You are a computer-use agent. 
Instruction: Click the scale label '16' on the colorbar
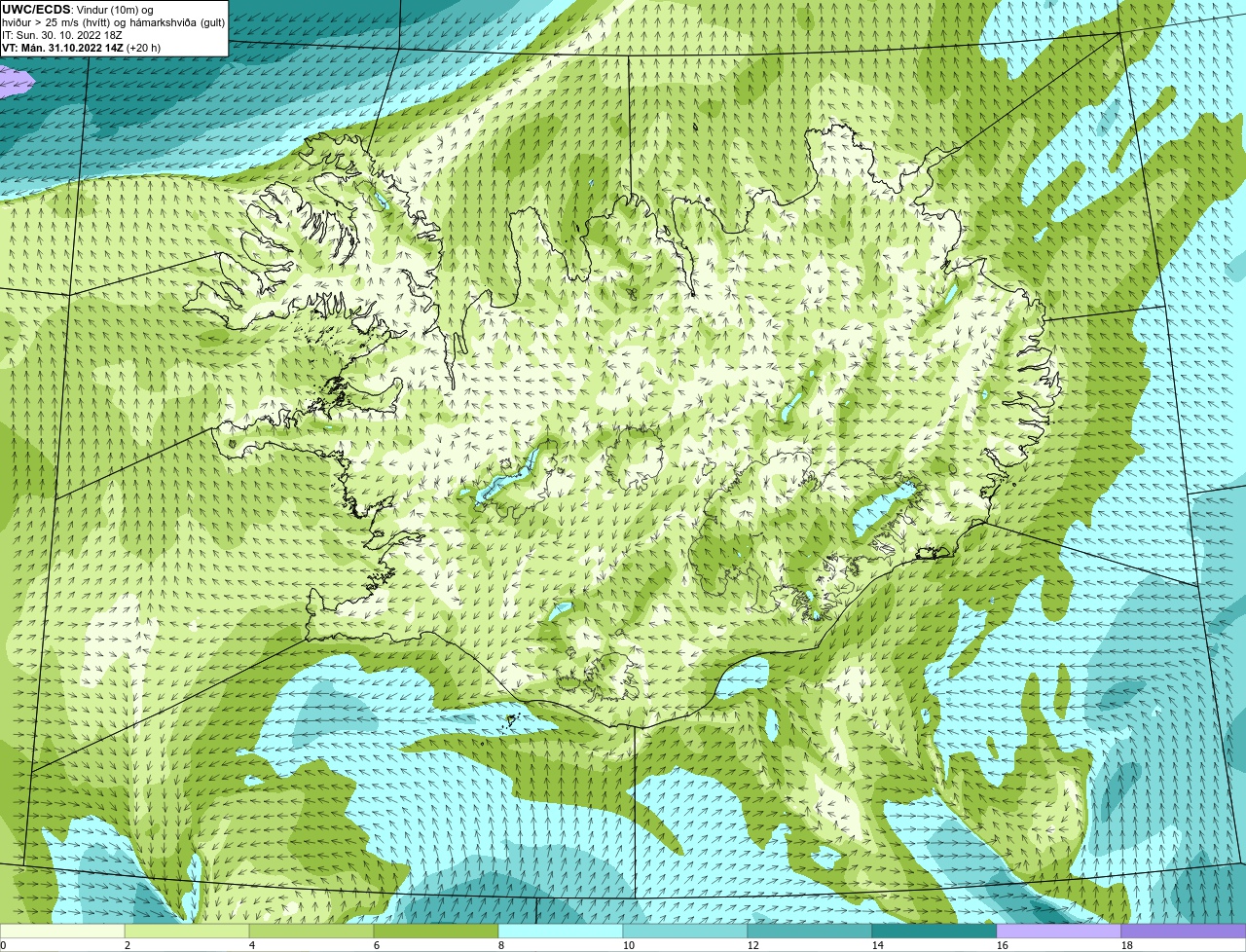(x=1003, y=945)
